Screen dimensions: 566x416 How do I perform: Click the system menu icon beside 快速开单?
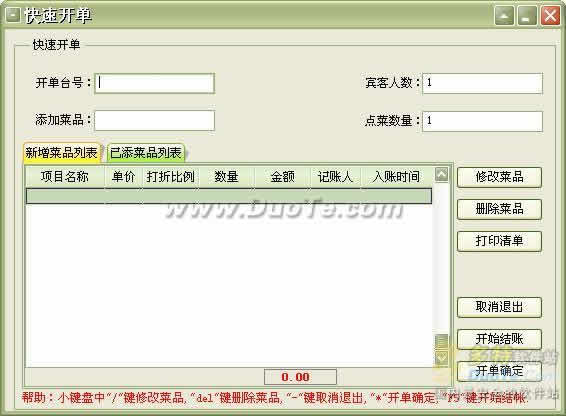tap(13, 16)
